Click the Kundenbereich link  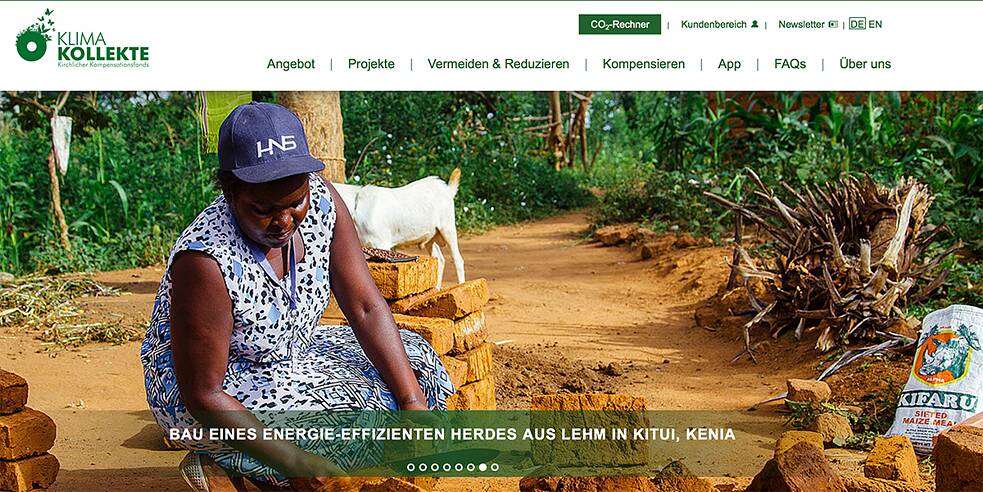pos(713,24)
